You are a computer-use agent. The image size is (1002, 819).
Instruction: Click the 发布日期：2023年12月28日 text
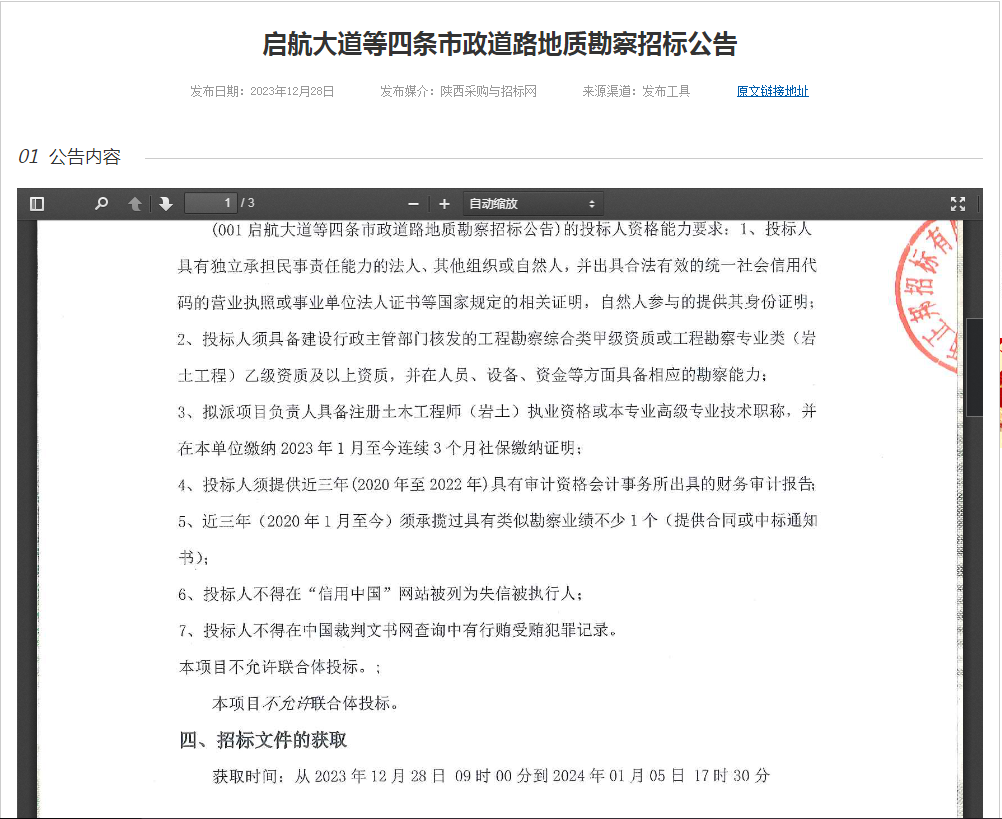(262, 91)
